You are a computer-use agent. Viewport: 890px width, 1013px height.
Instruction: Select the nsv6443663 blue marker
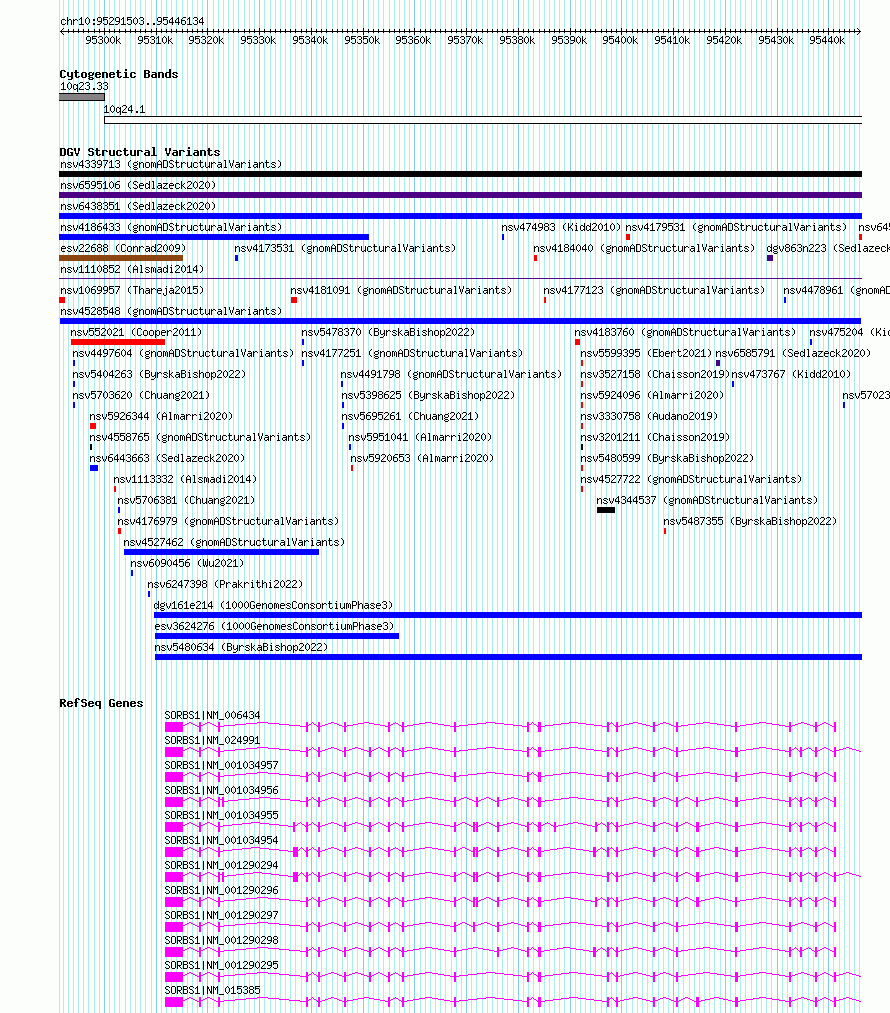tap(94, 468)
